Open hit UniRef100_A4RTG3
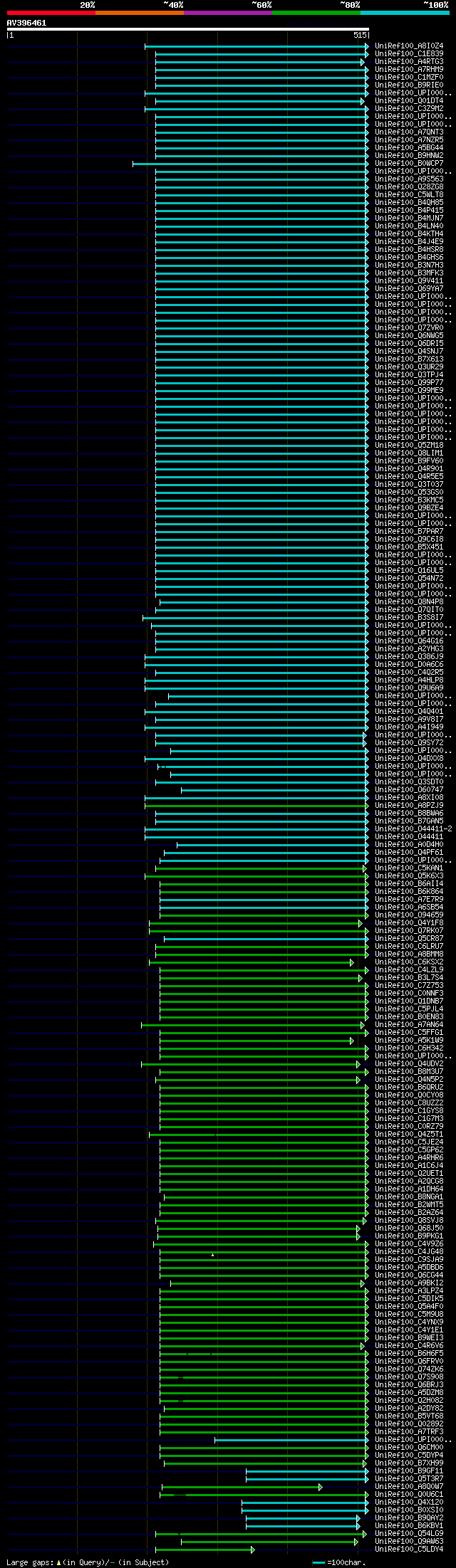This screenshot has height=1568, width=456. 409,62
